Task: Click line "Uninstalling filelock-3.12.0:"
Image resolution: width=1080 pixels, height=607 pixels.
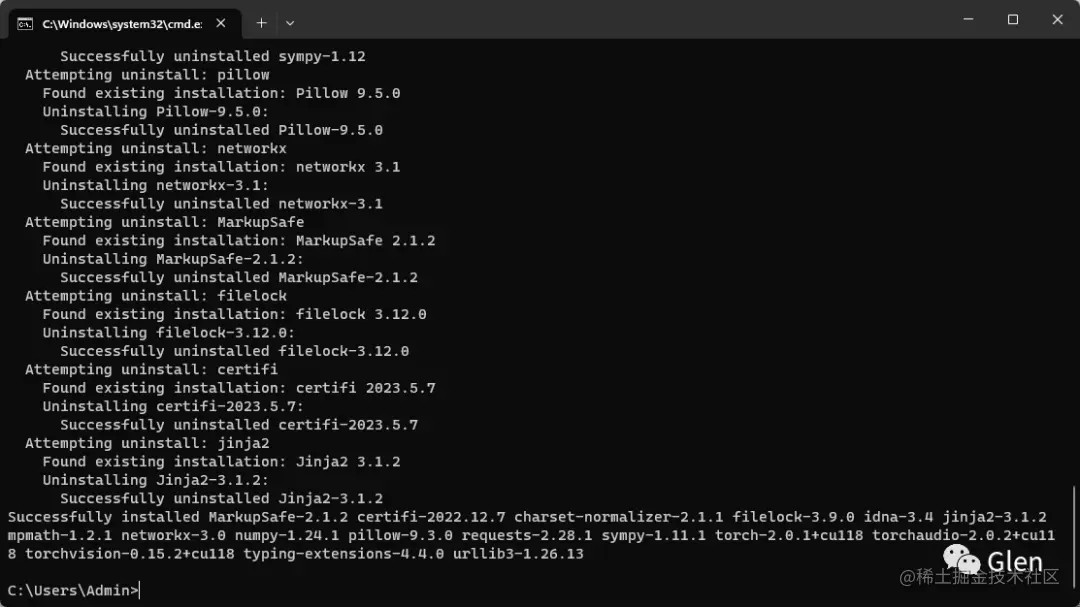Action: click(x=169, y=333)
